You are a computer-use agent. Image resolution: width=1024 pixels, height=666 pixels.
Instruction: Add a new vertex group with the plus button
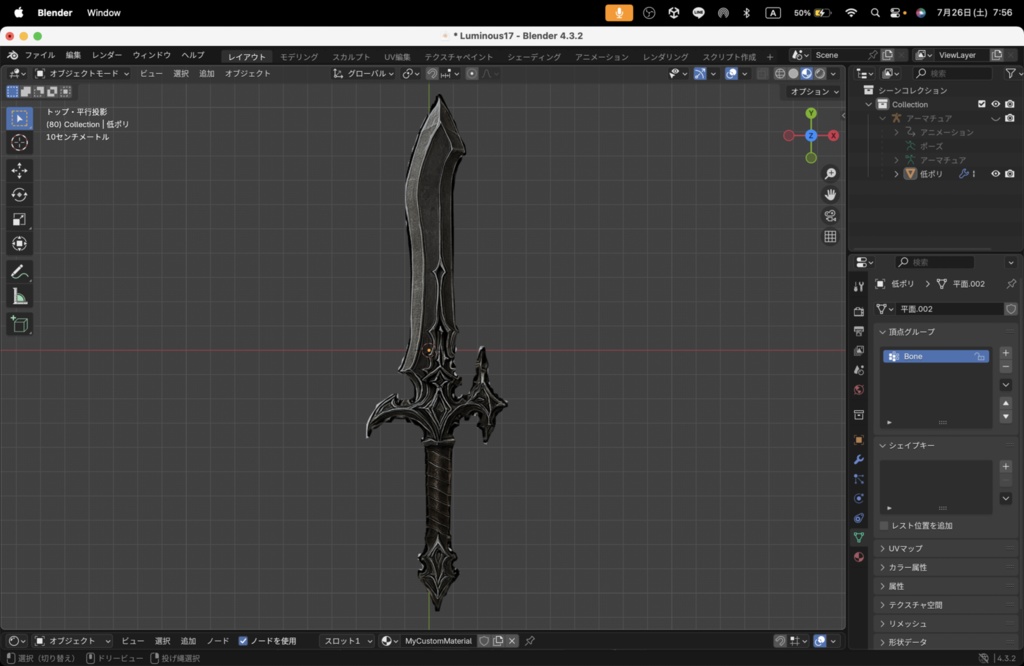tap(1006, 352)
